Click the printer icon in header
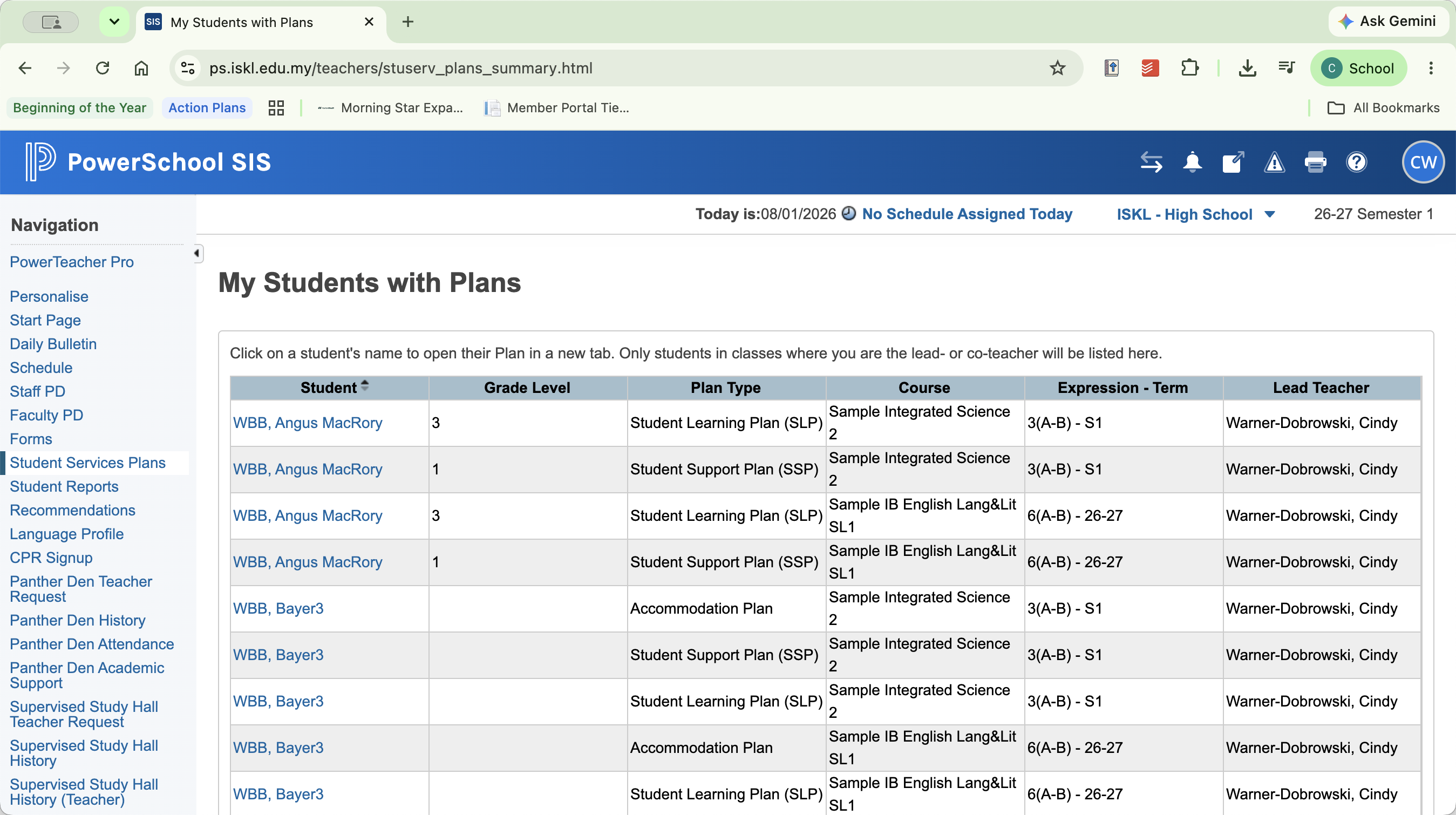1456x815 pixels. tap(1315, 162)
